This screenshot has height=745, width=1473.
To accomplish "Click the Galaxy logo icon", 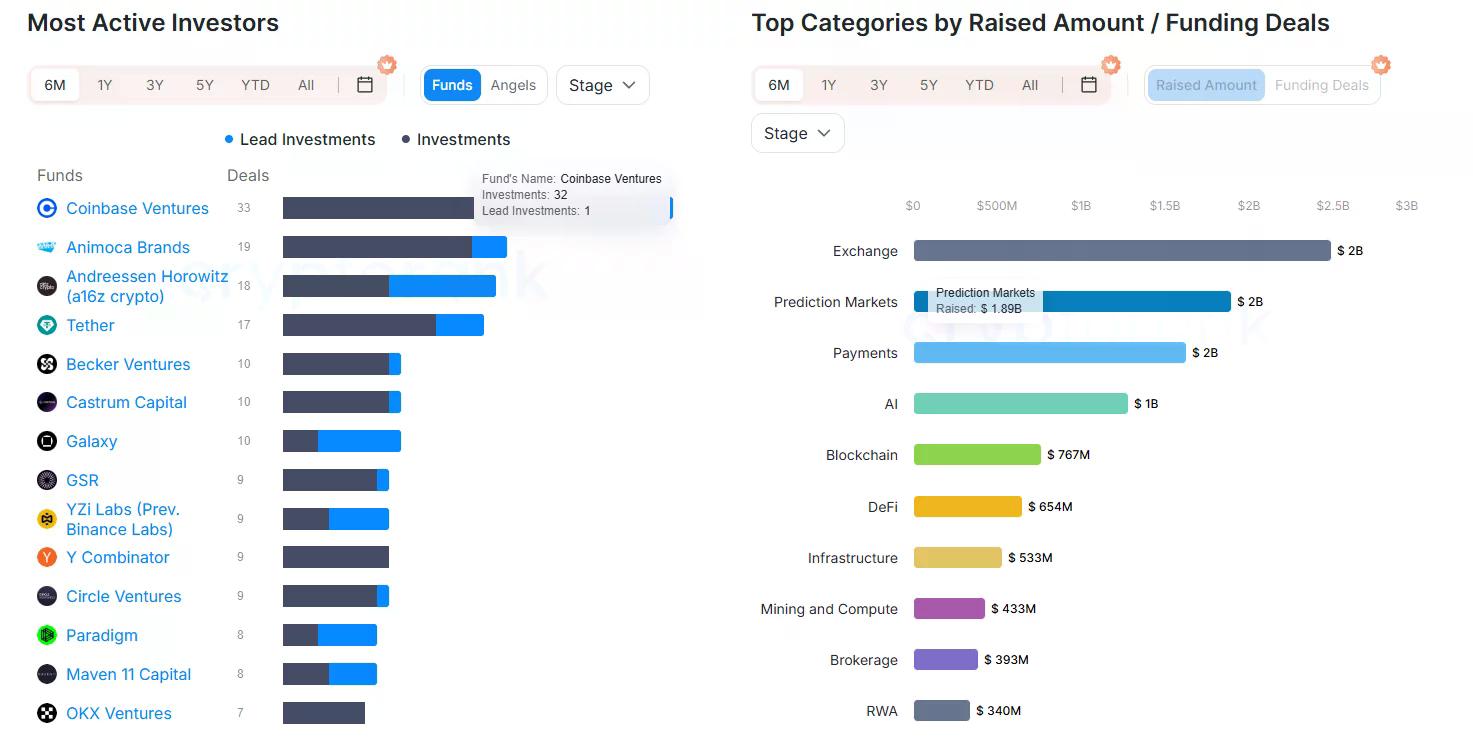I will (47, 441).
